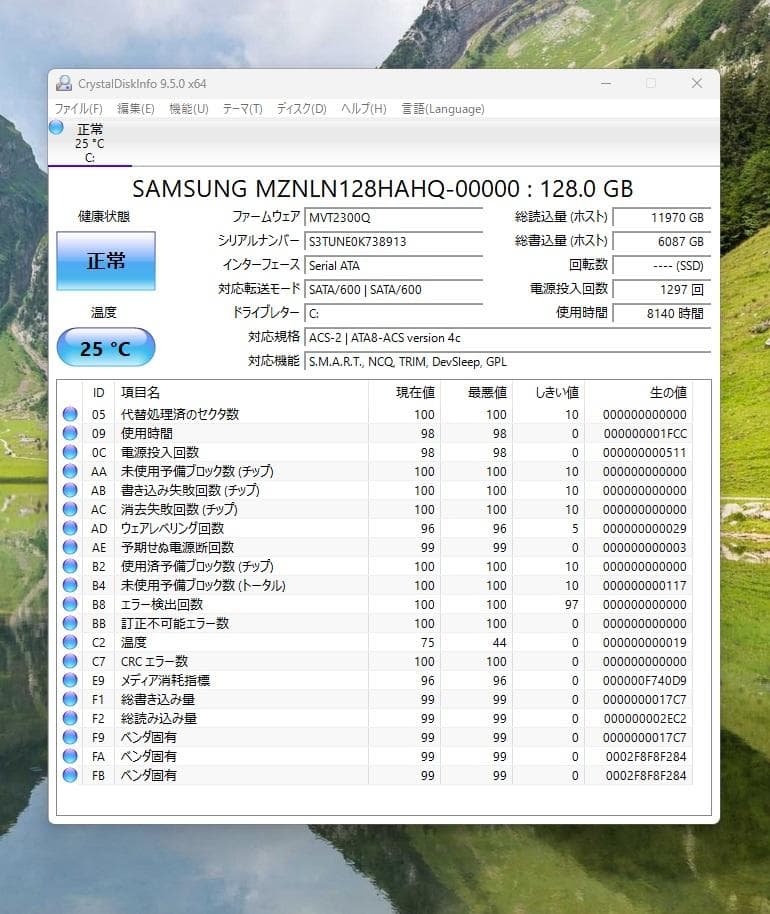Open the 言語(Language) menu

(x=443, y=108)
